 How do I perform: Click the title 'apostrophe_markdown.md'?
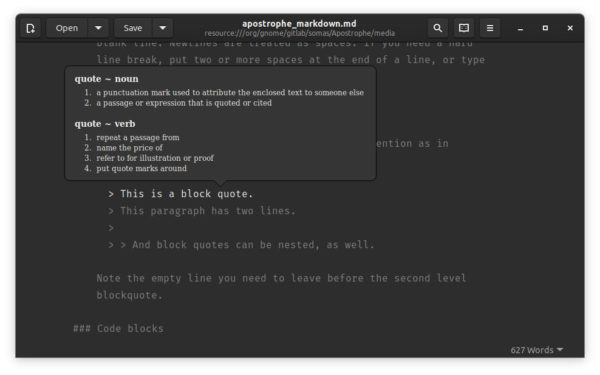[299, 24]
